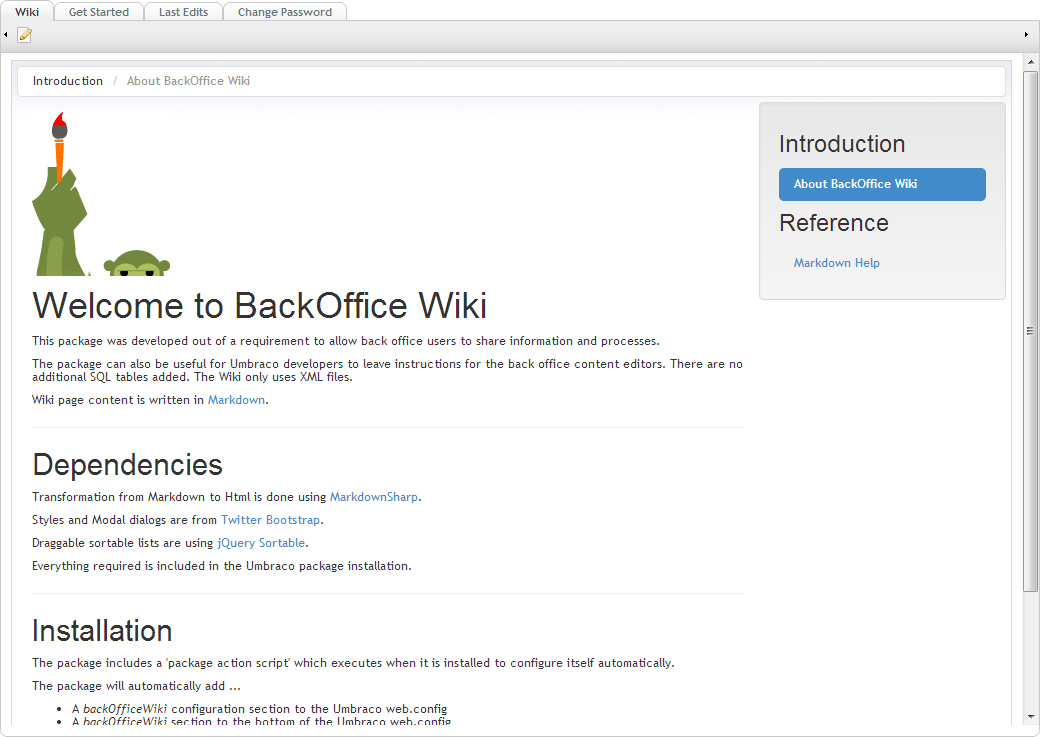Switch to the Wiki tab
Image resolution: width=1040 pixels, height=737 pixels.
27,12
